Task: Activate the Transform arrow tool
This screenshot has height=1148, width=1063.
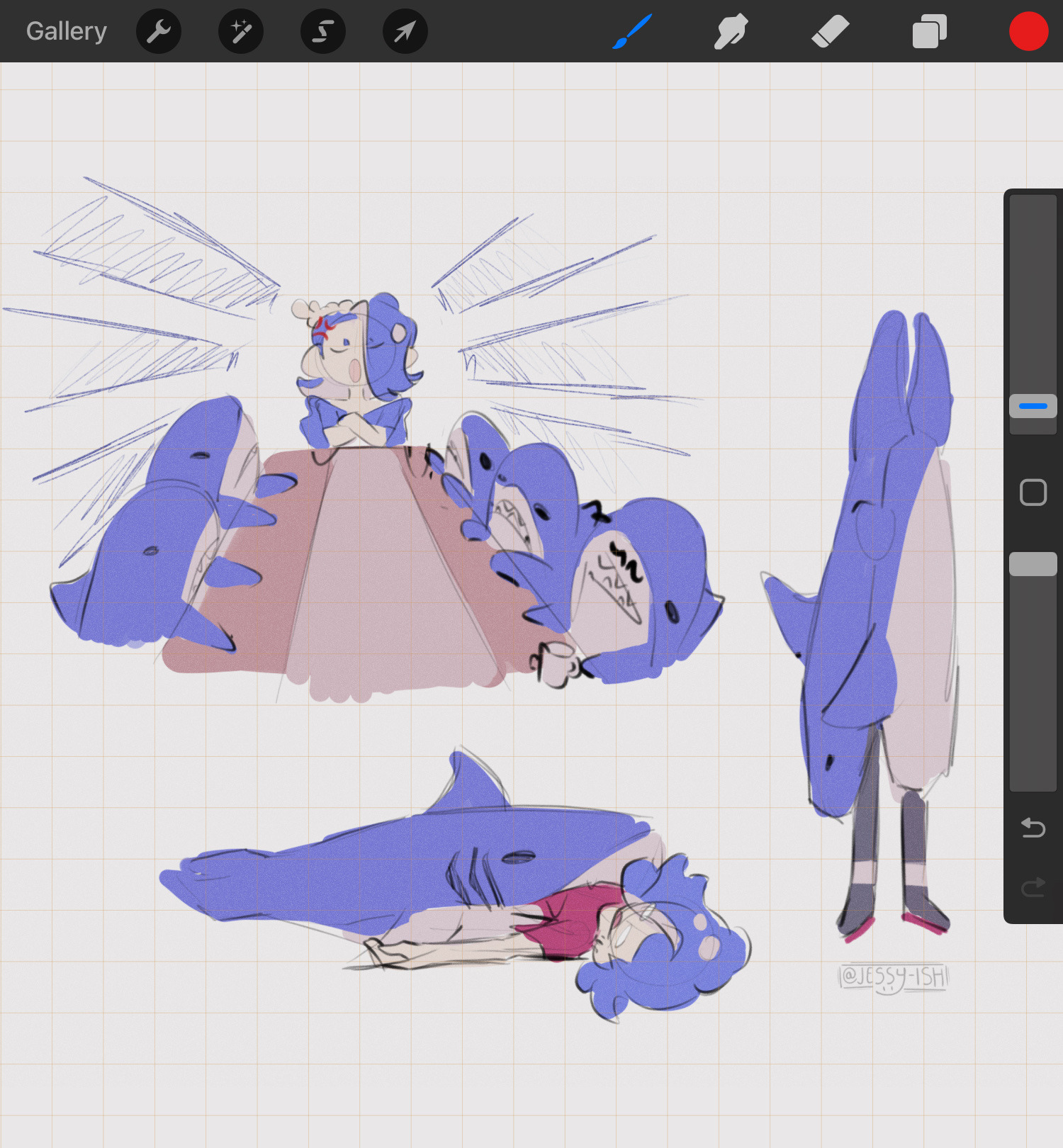Action: [x=405, y=31]
